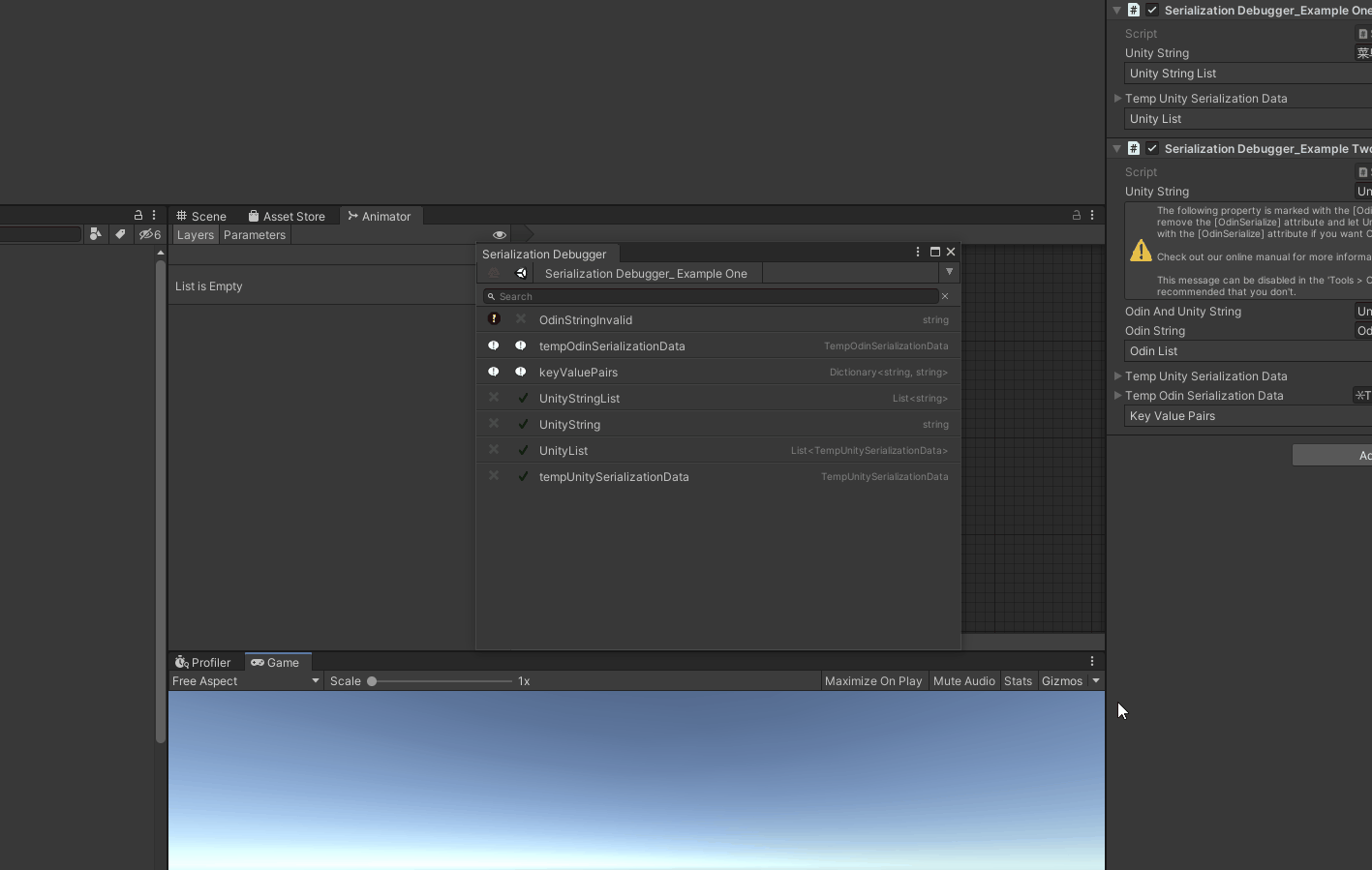Viewport: 1372px width, 870px height.
Task: Select the Game tab
Action: 277,662
